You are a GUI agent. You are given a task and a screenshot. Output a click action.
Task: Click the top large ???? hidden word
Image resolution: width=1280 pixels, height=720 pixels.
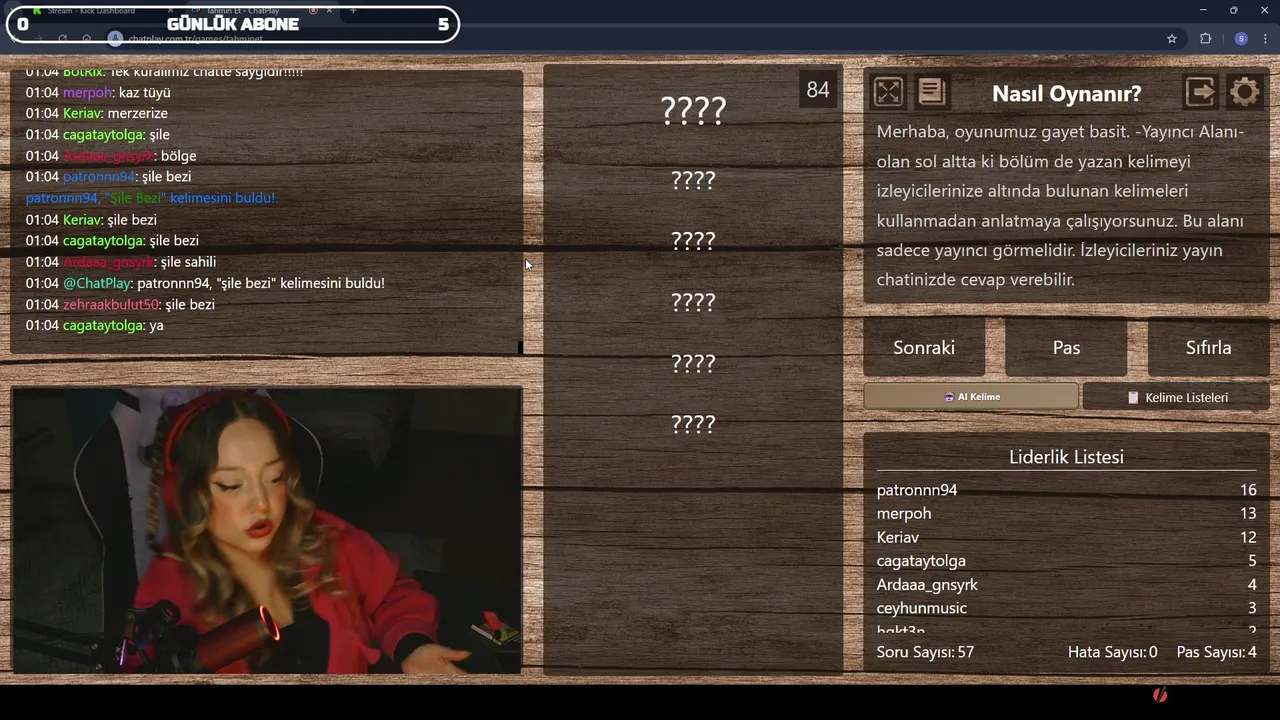(693, 110)
